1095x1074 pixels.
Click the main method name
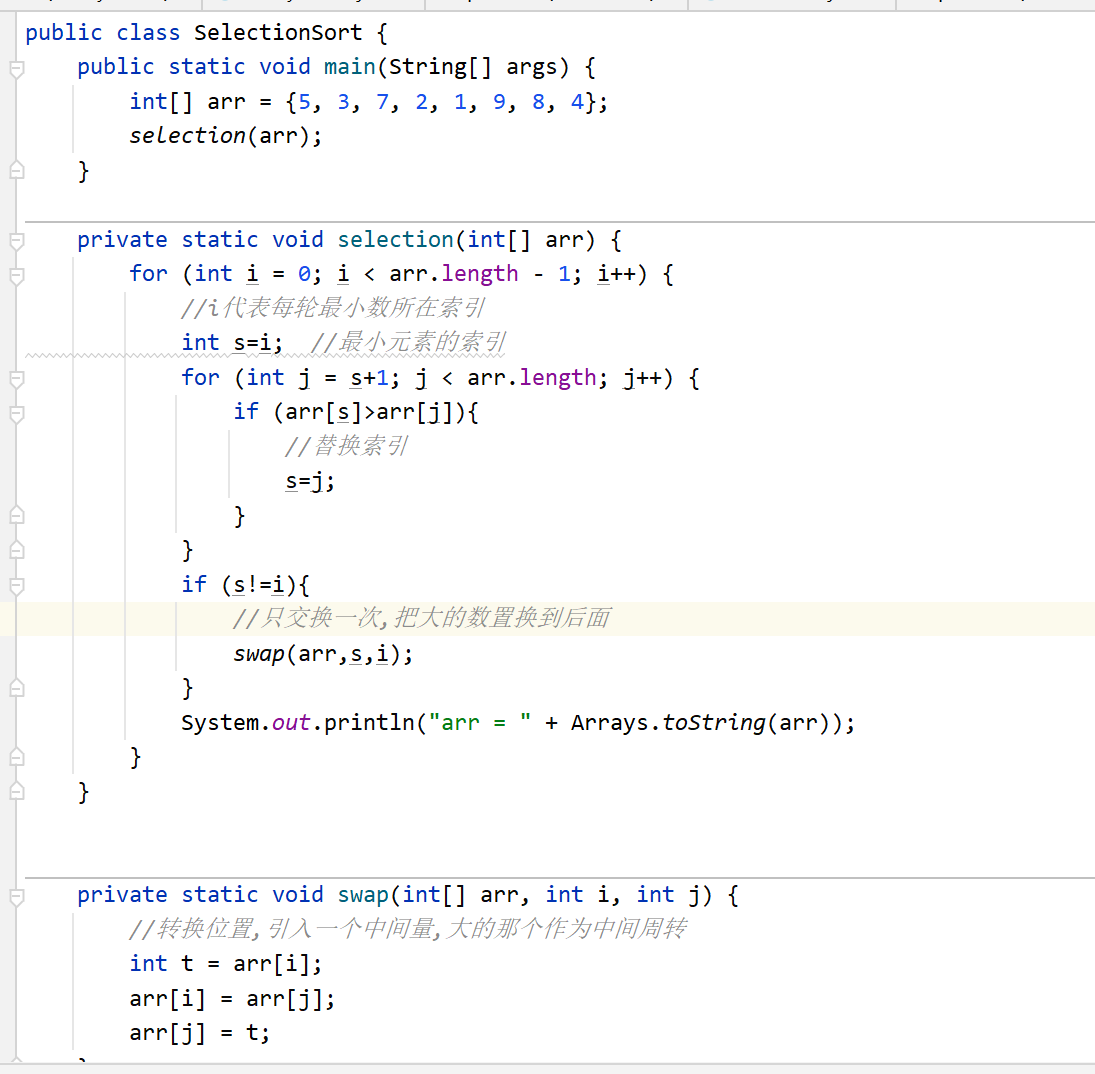point(350,67)
